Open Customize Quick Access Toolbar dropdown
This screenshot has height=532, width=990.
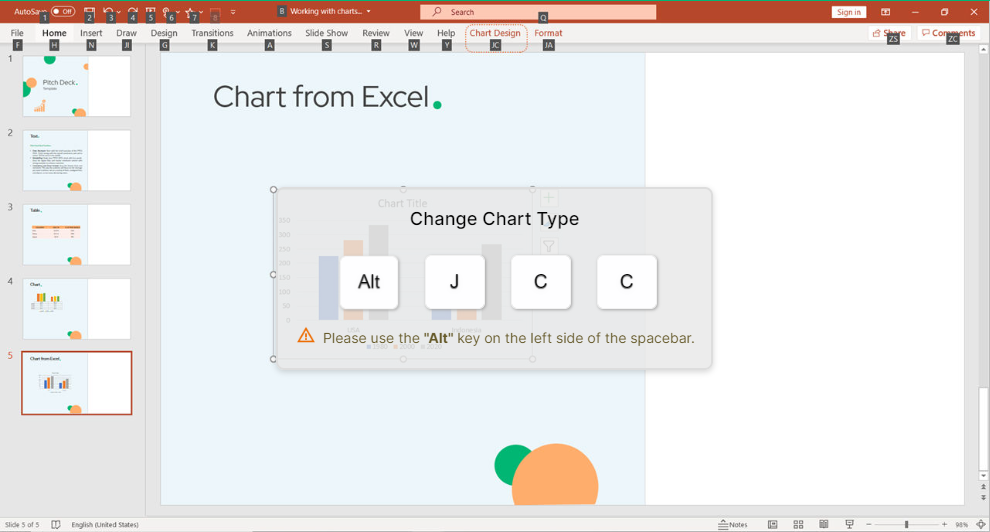233,11
